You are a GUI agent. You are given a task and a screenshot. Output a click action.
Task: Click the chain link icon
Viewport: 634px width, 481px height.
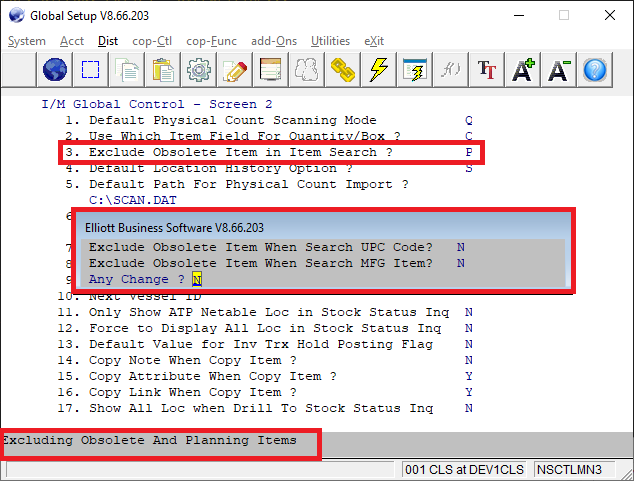pos(344,70)
